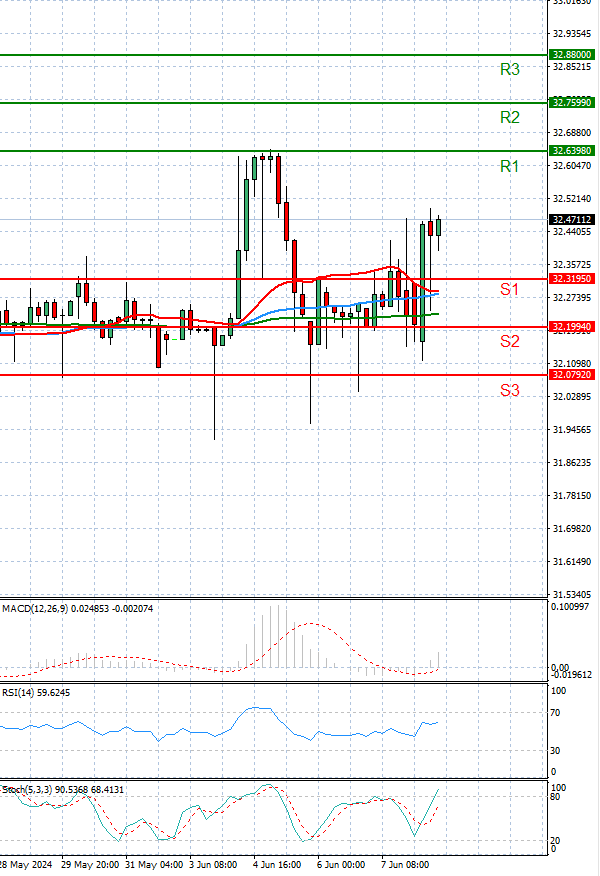Click the R2 resistance label
The image size is (600, 876).
click(x=509, y=117)
